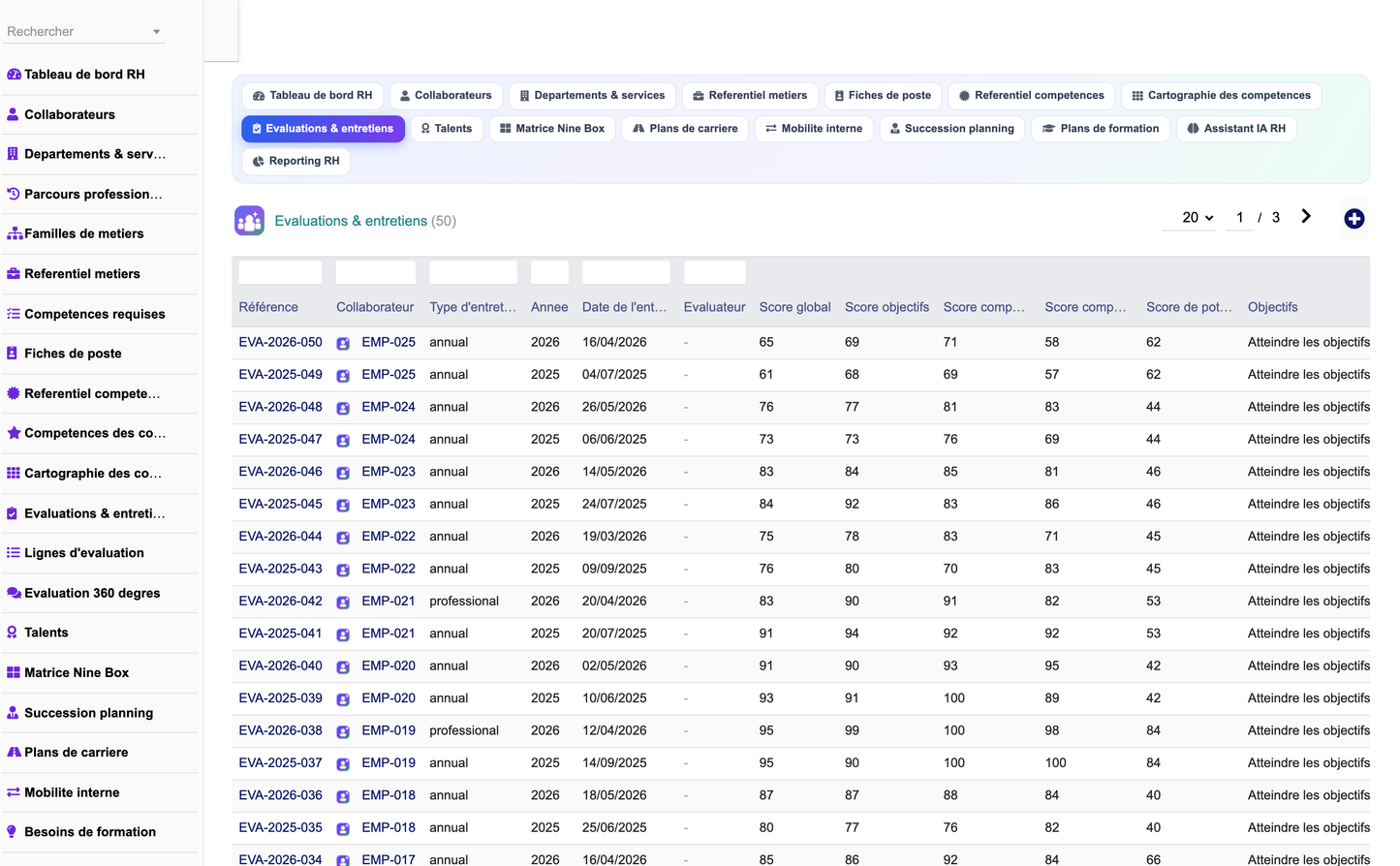The width and height of the screenshot is (1400, 866).
Task: Click Mobilite interne arrows icon in sidebar
Action: [x=14, y=792]
